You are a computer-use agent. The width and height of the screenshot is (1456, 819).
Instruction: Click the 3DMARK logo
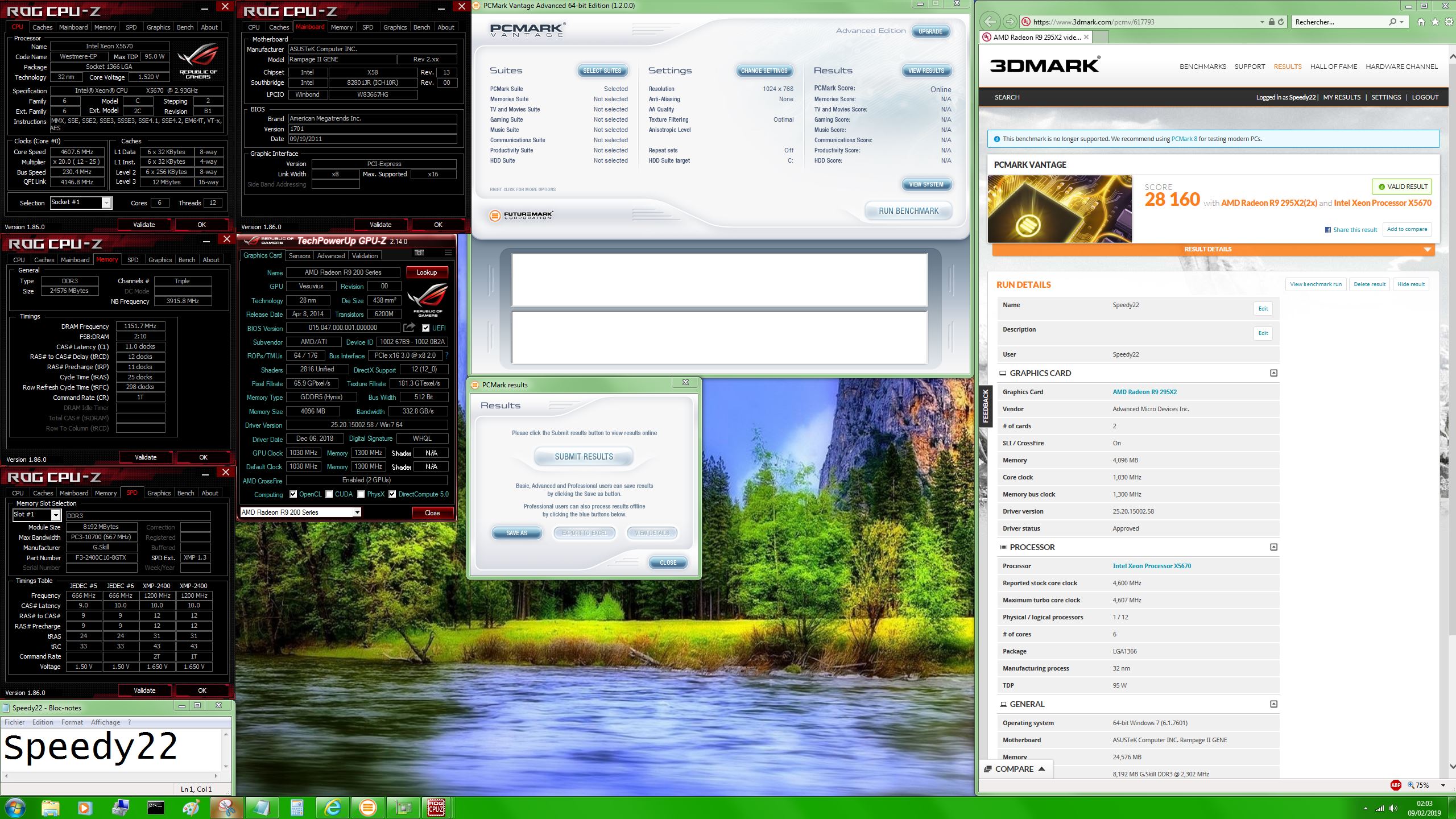click(1045, 64)
